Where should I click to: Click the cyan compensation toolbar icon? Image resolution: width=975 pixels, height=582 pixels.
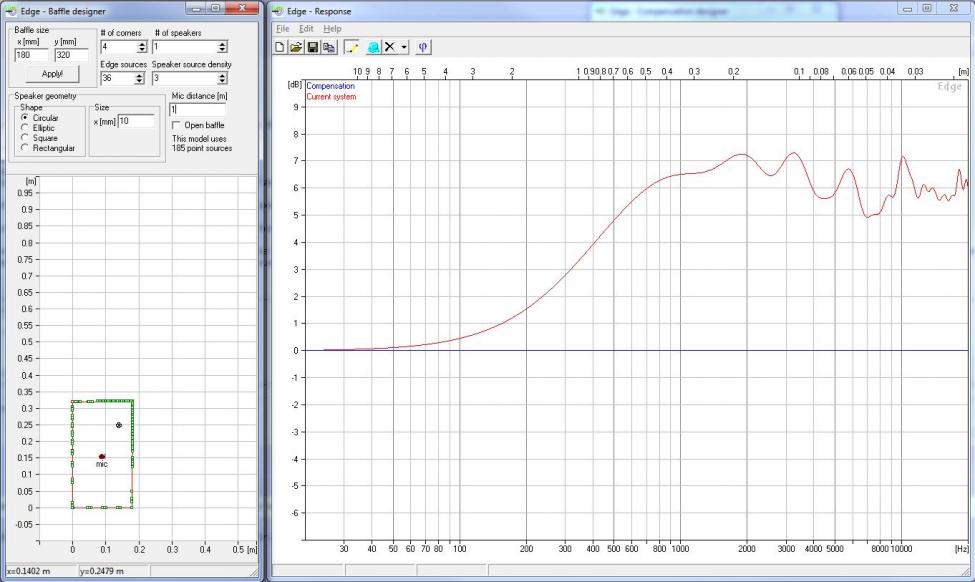(373, 47)
